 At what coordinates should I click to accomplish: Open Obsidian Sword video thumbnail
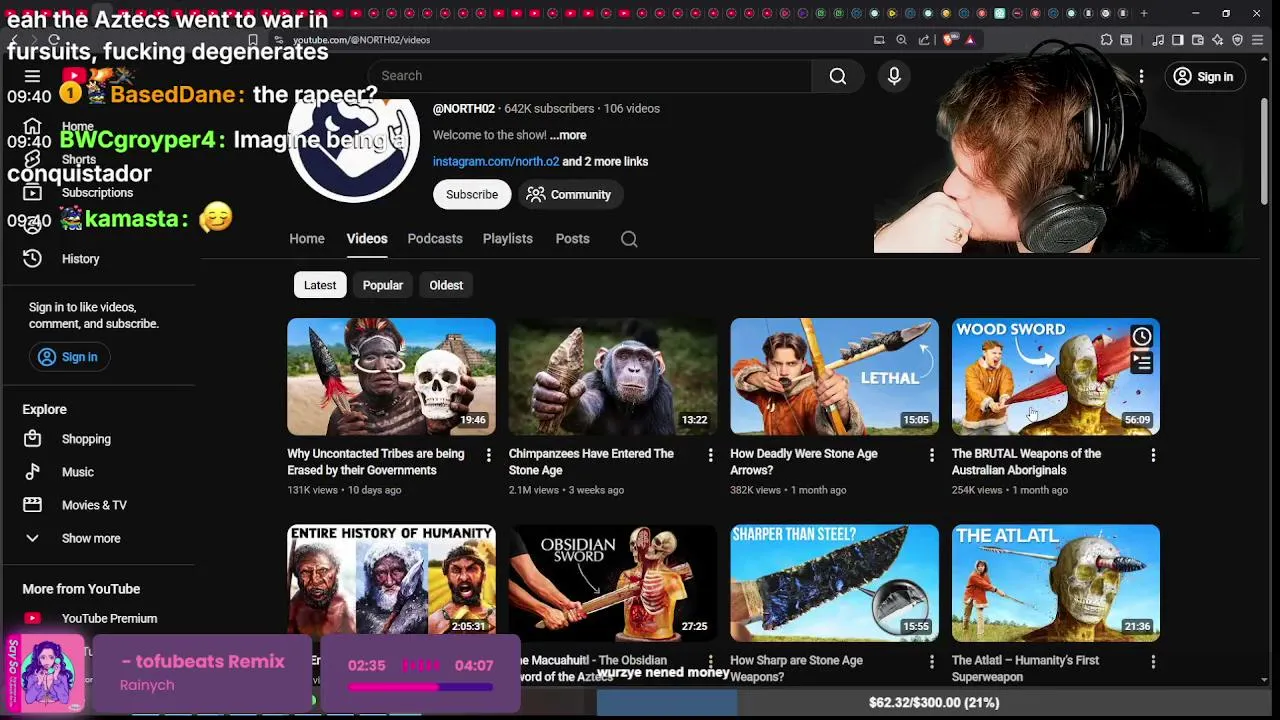[x=613, y=583]
